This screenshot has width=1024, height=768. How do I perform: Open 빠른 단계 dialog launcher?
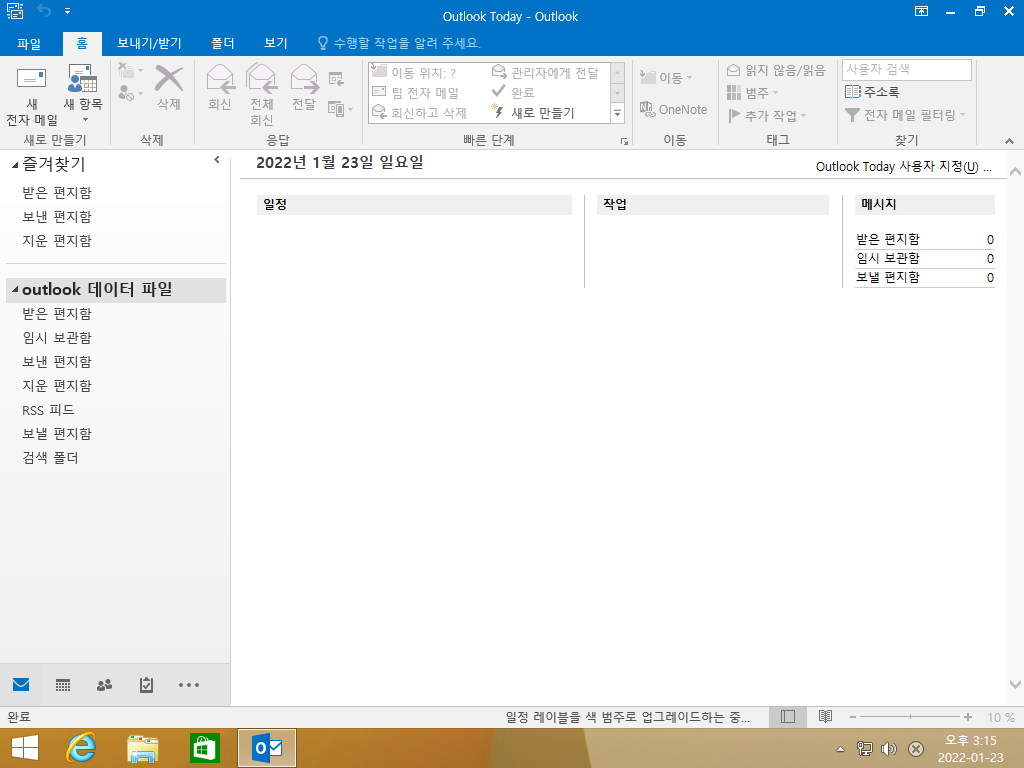624,141
